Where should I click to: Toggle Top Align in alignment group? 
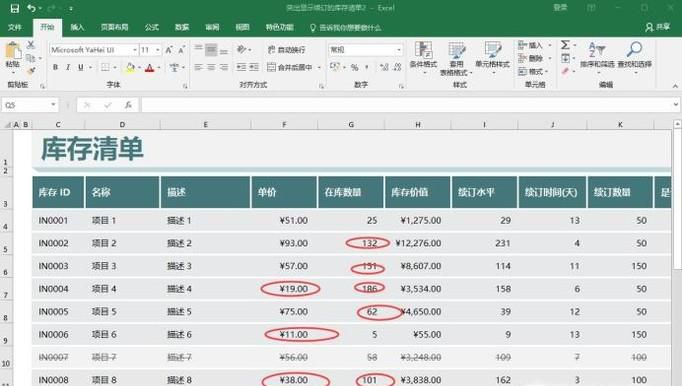coord(198,48)
